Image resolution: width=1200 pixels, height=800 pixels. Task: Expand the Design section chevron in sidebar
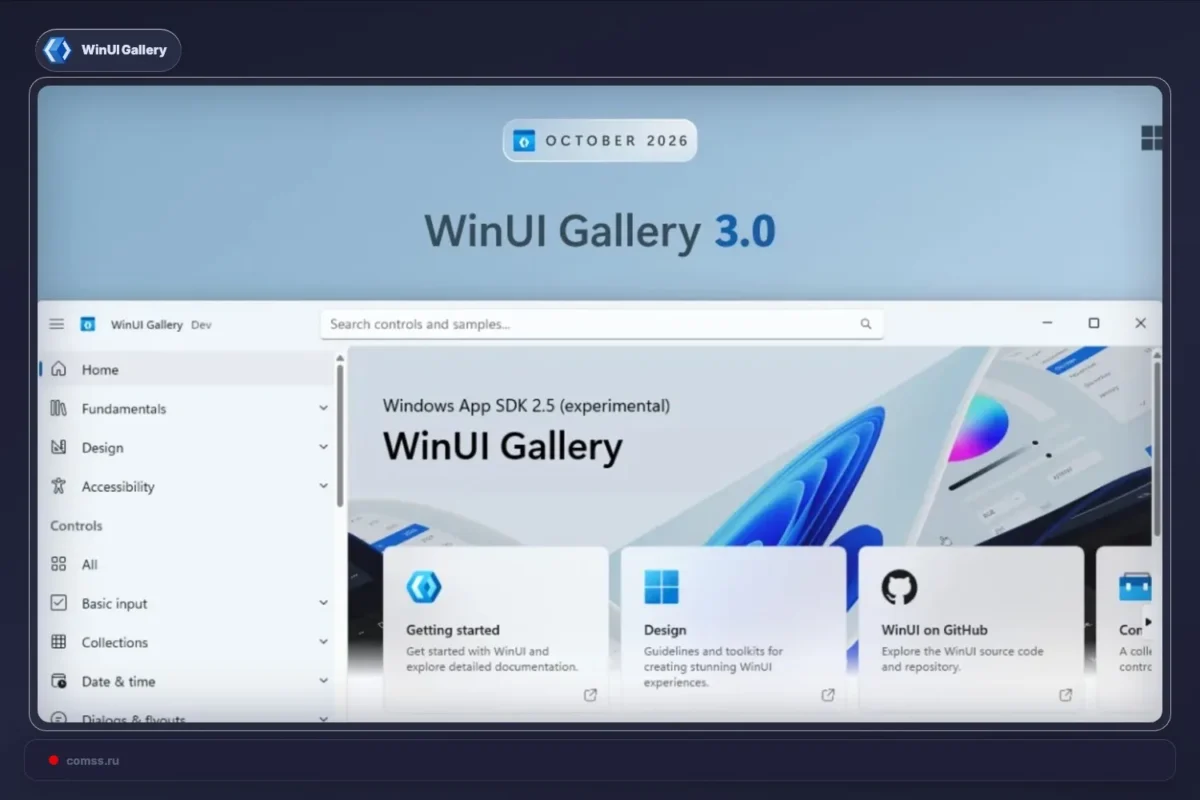[x=323, y=447]
